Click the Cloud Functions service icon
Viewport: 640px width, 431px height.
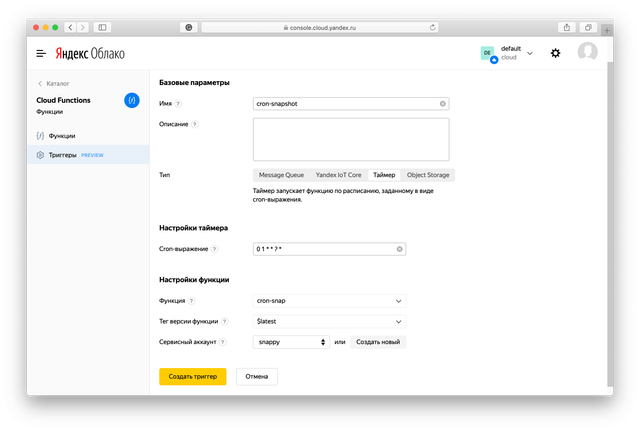[131, 100]
